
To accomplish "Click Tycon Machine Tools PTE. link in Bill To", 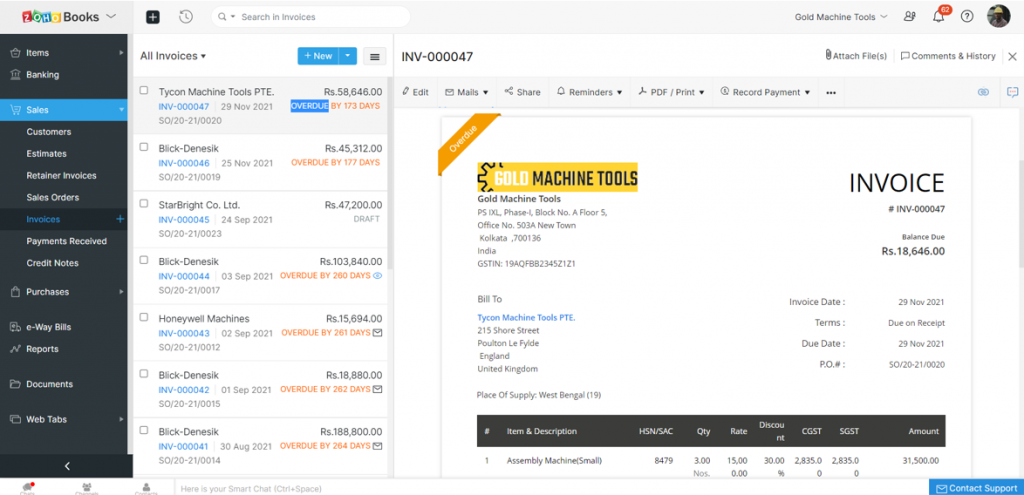I will tap(526, 317).
